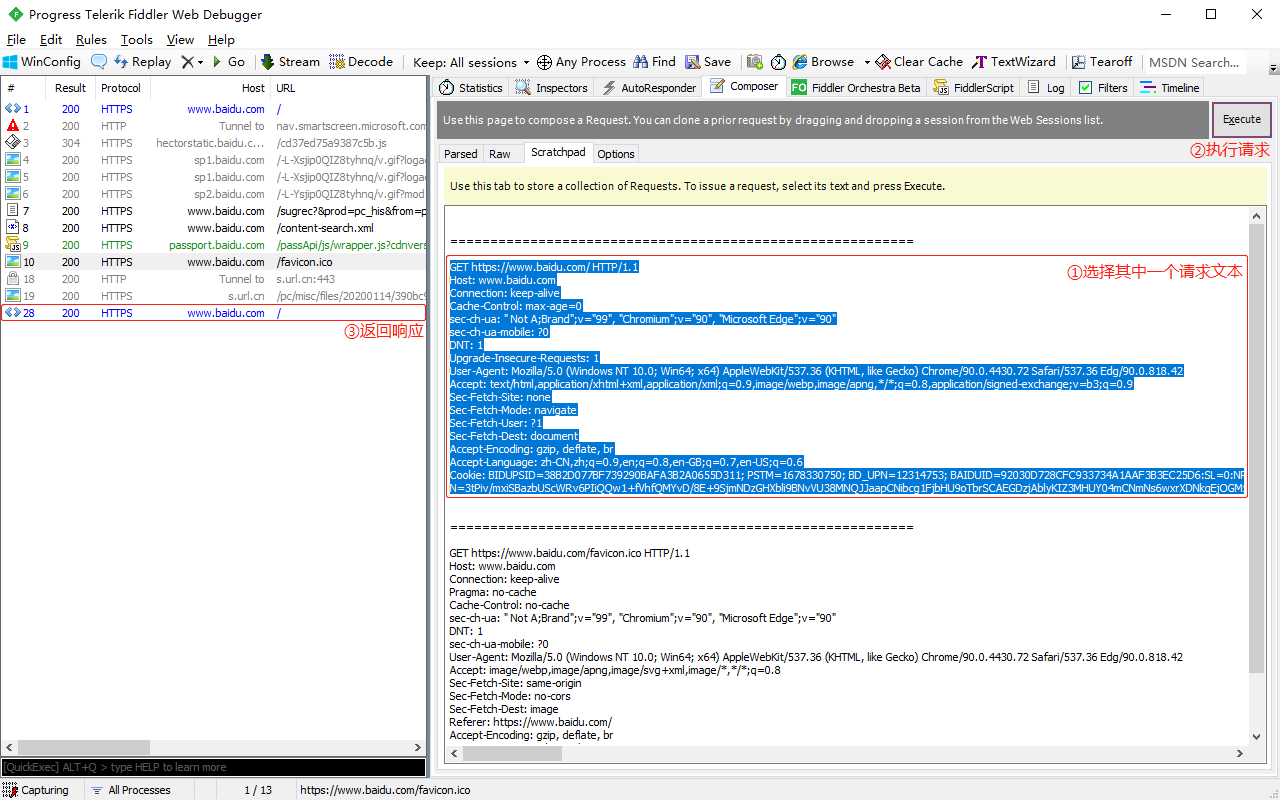The image size is (1280, 800).
Task: Toggle Stream mode in toolbar
Action: (291, 62)
